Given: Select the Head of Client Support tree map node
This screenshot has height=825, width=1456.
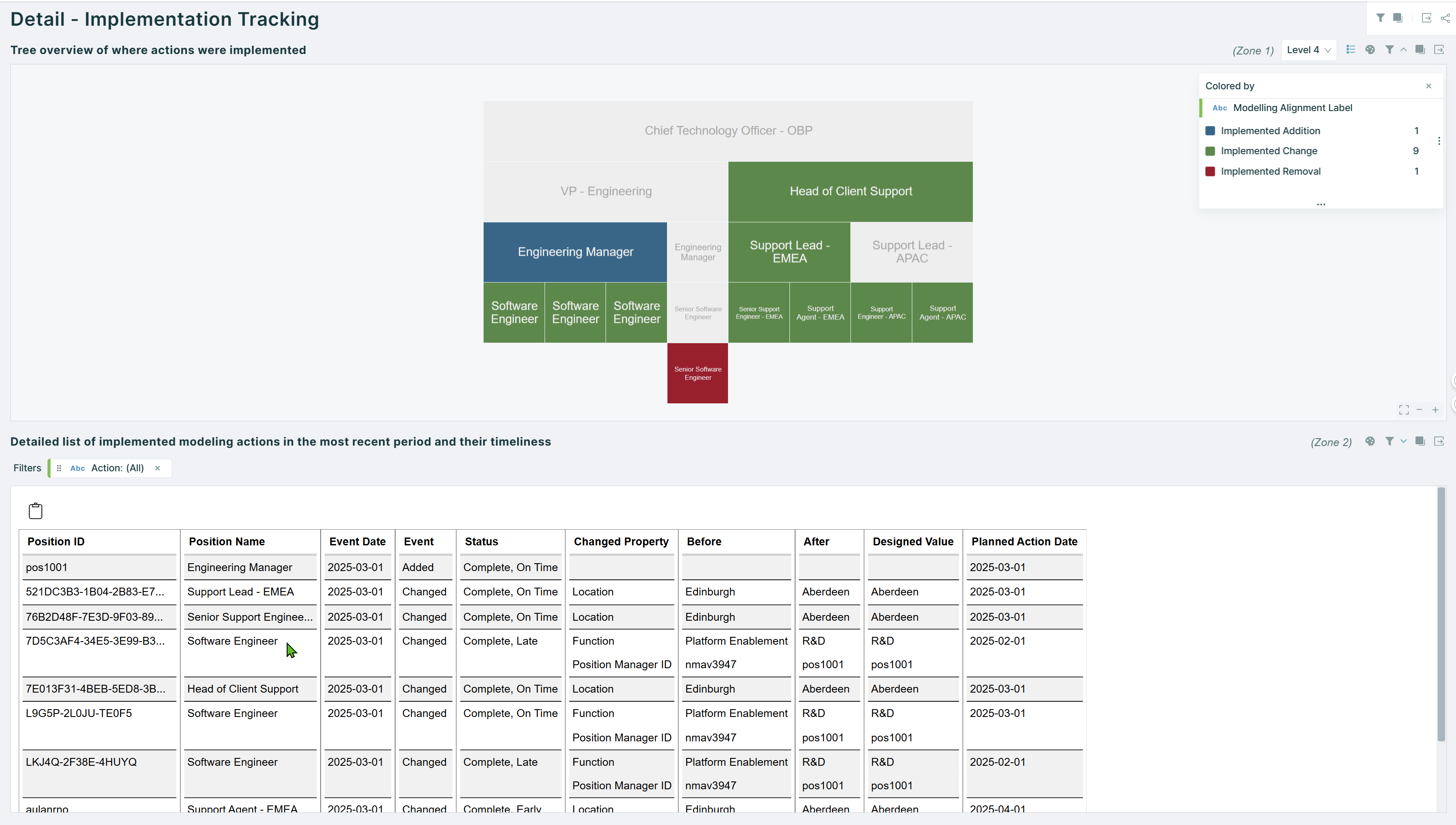Looking at the screenshot, I should coord(850,191).
